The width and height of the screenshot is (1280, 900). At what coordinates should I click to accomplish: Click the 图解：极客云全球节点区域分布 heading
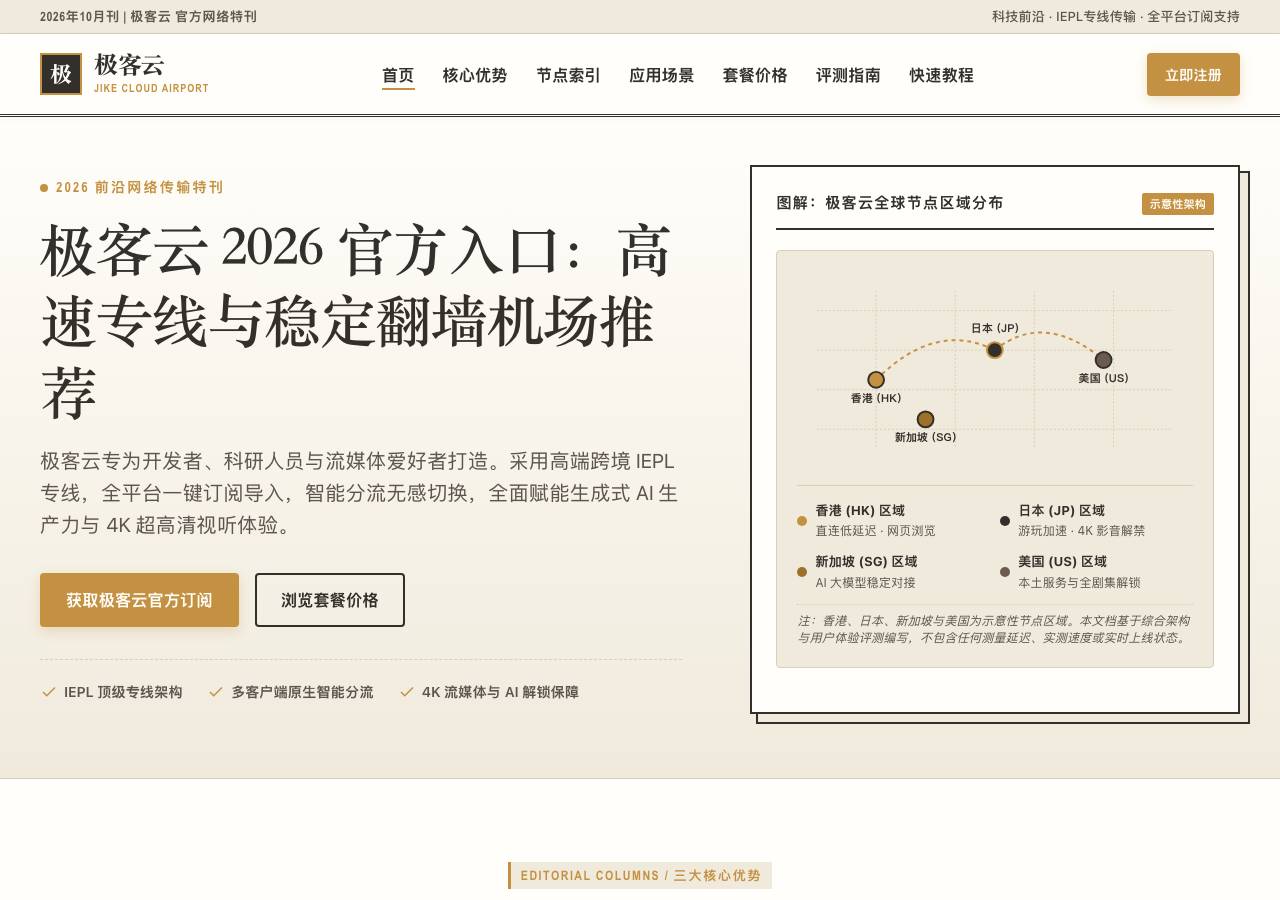890,203
